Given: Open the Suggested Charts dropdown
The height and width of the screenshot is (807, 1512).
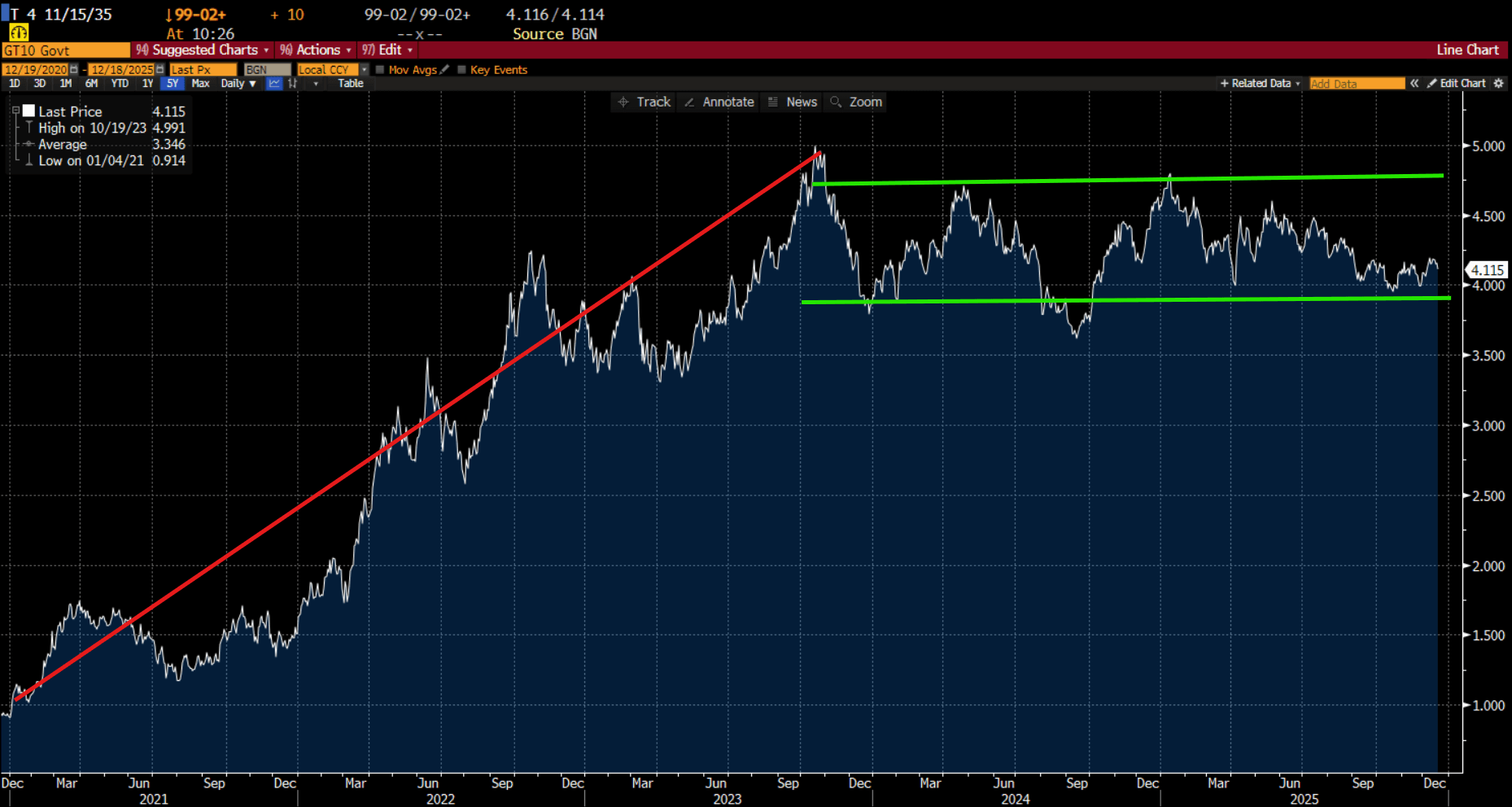Looking at the screenshot, I should click(x=203, y=50).
